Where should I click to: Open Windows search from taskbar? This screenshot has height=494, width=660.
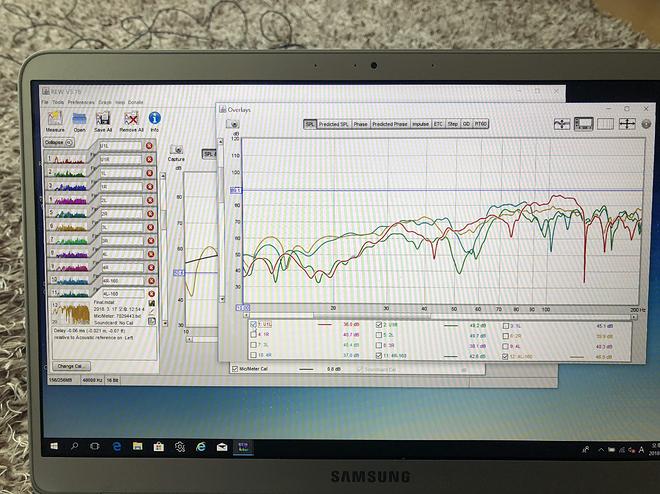tap(75, 446)
